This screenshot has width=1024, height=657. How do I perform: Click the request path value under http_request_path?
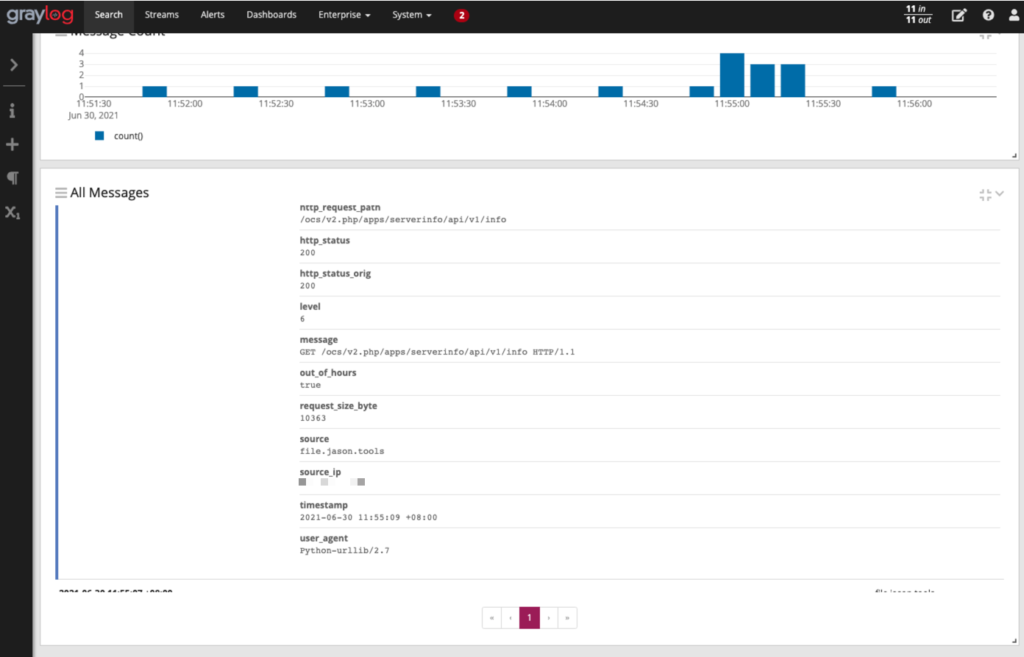(403, 220)
